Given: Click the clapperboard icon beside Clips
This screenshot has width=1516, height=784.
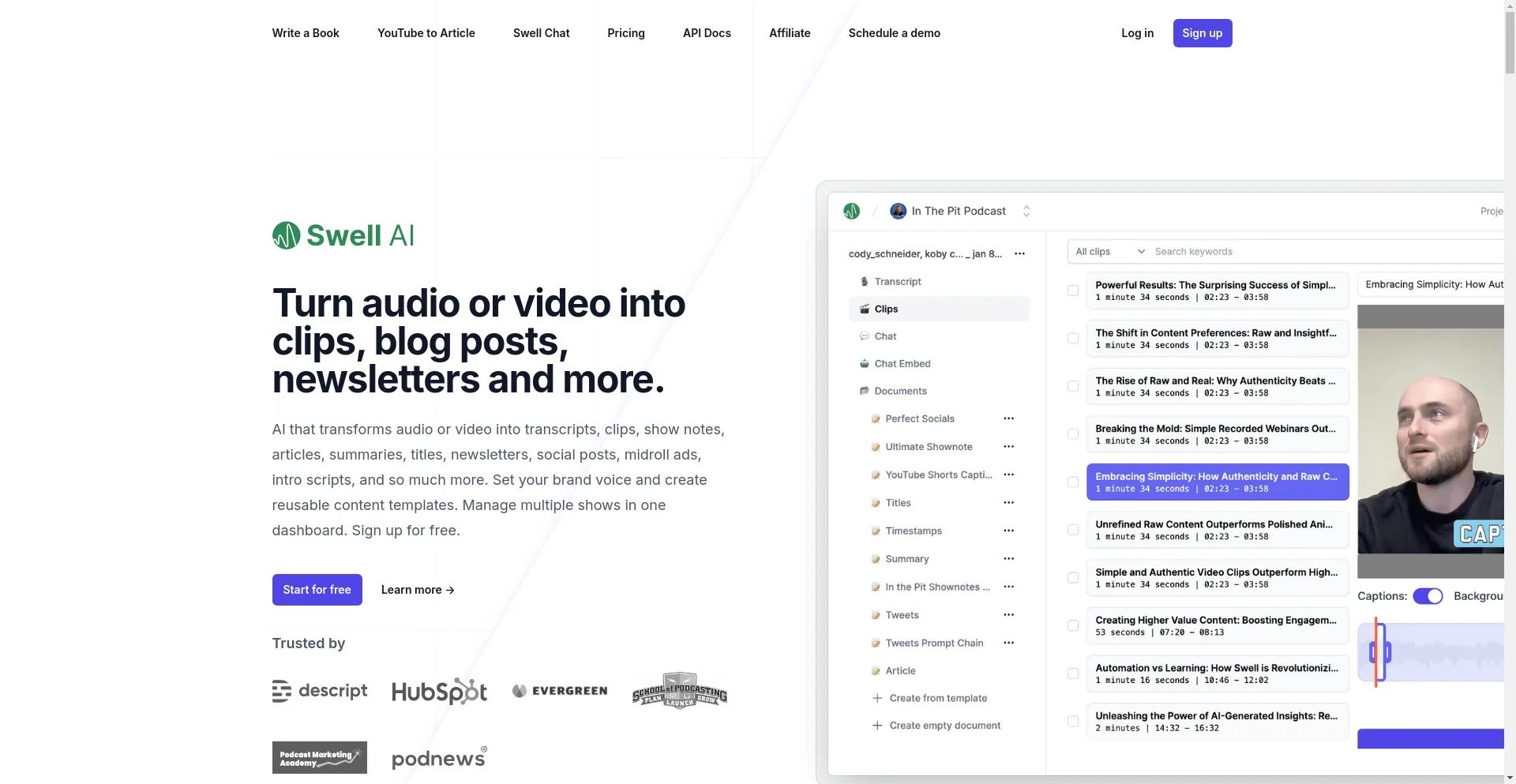Looking at the screenshot, I should click(864, 309).
